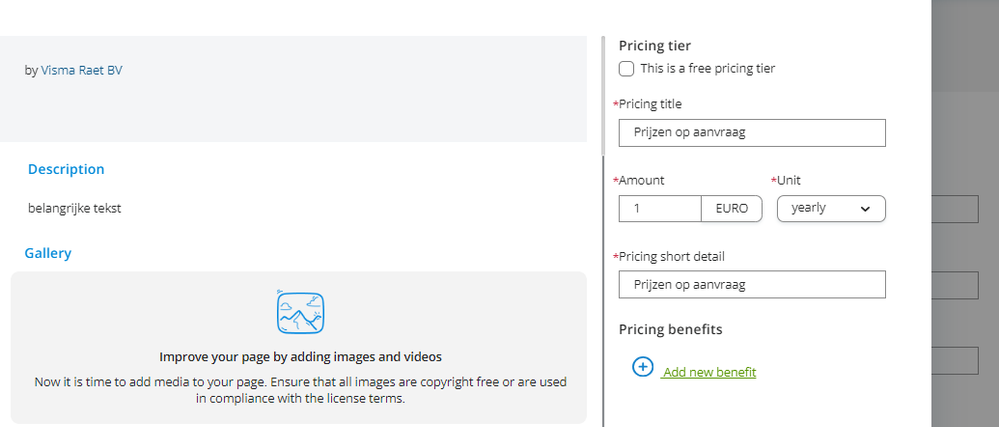Click the gallery image placeholder icon
This screenshot has width=999, height=427.
click(300, 311)
